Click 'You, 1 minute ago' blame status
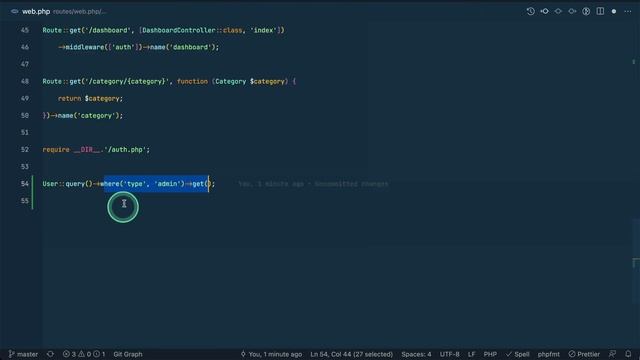Viewport: 640px width, 360px height. point(271,354)
